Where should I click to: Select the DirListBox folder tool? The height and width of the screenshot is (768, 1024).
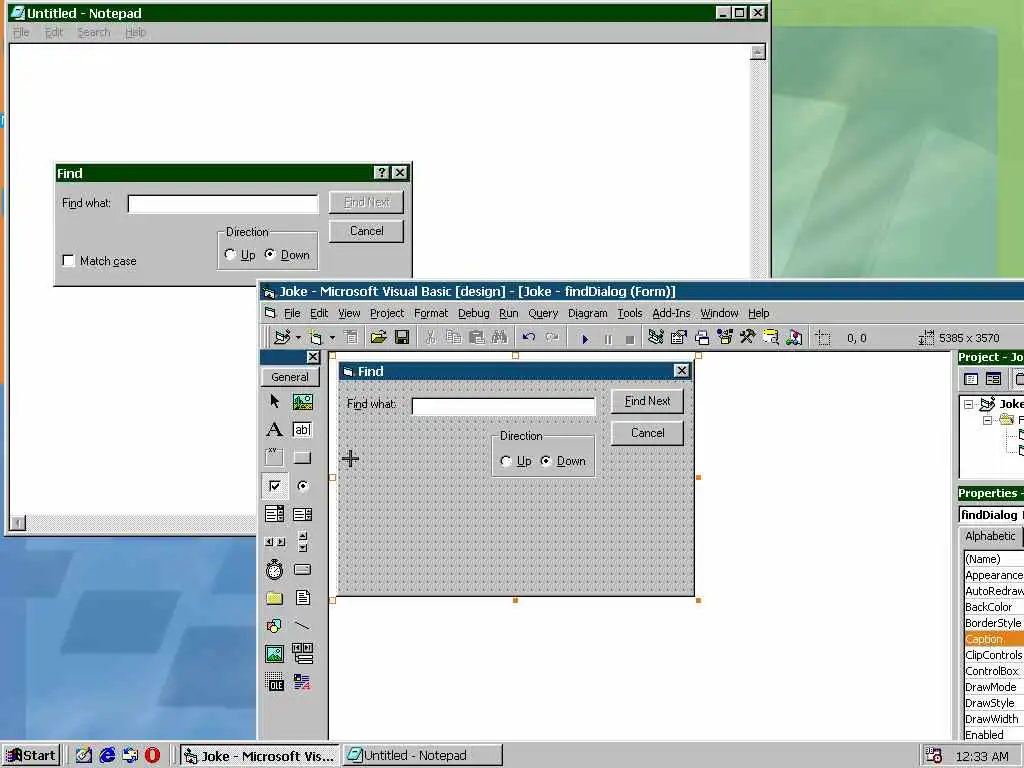274,598
